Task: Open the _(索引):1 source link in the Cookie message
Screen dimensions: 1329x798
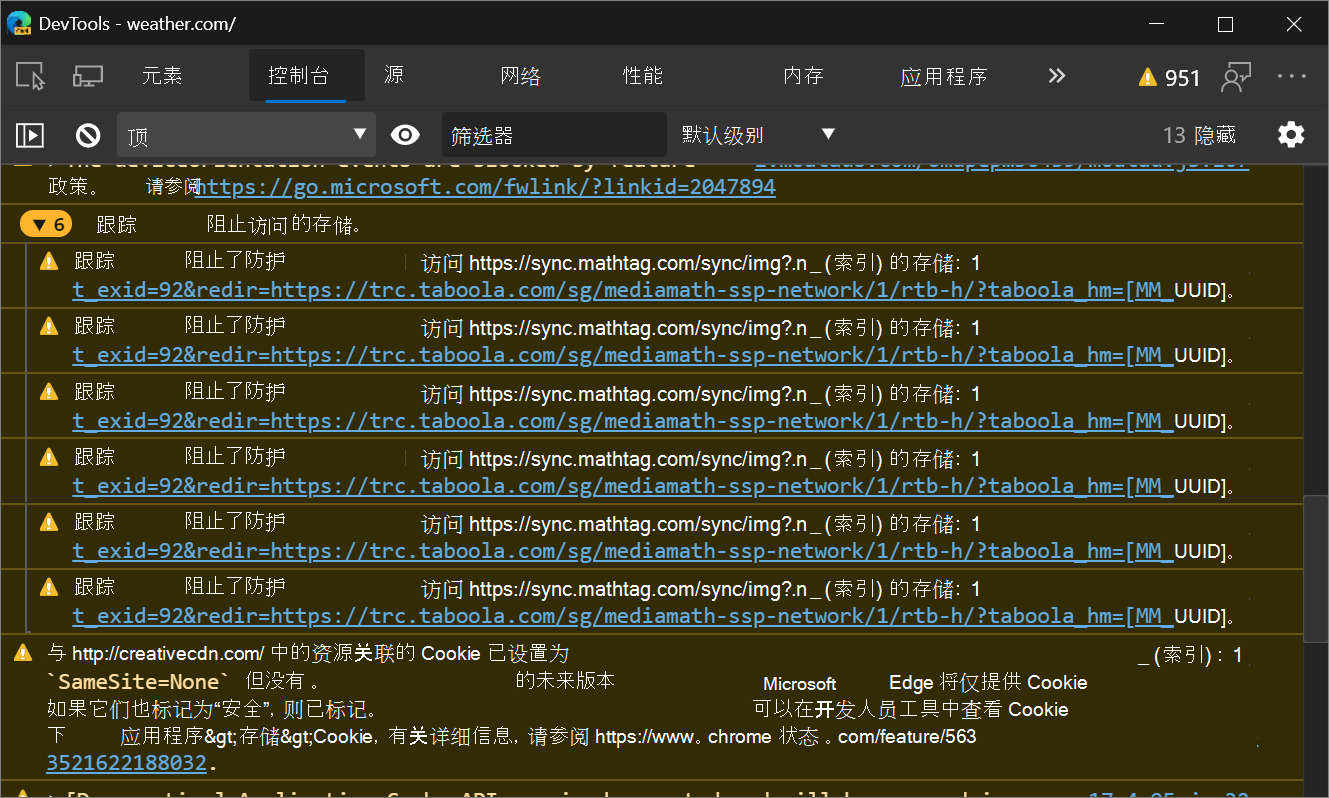Action: (x=1190, y=655)
